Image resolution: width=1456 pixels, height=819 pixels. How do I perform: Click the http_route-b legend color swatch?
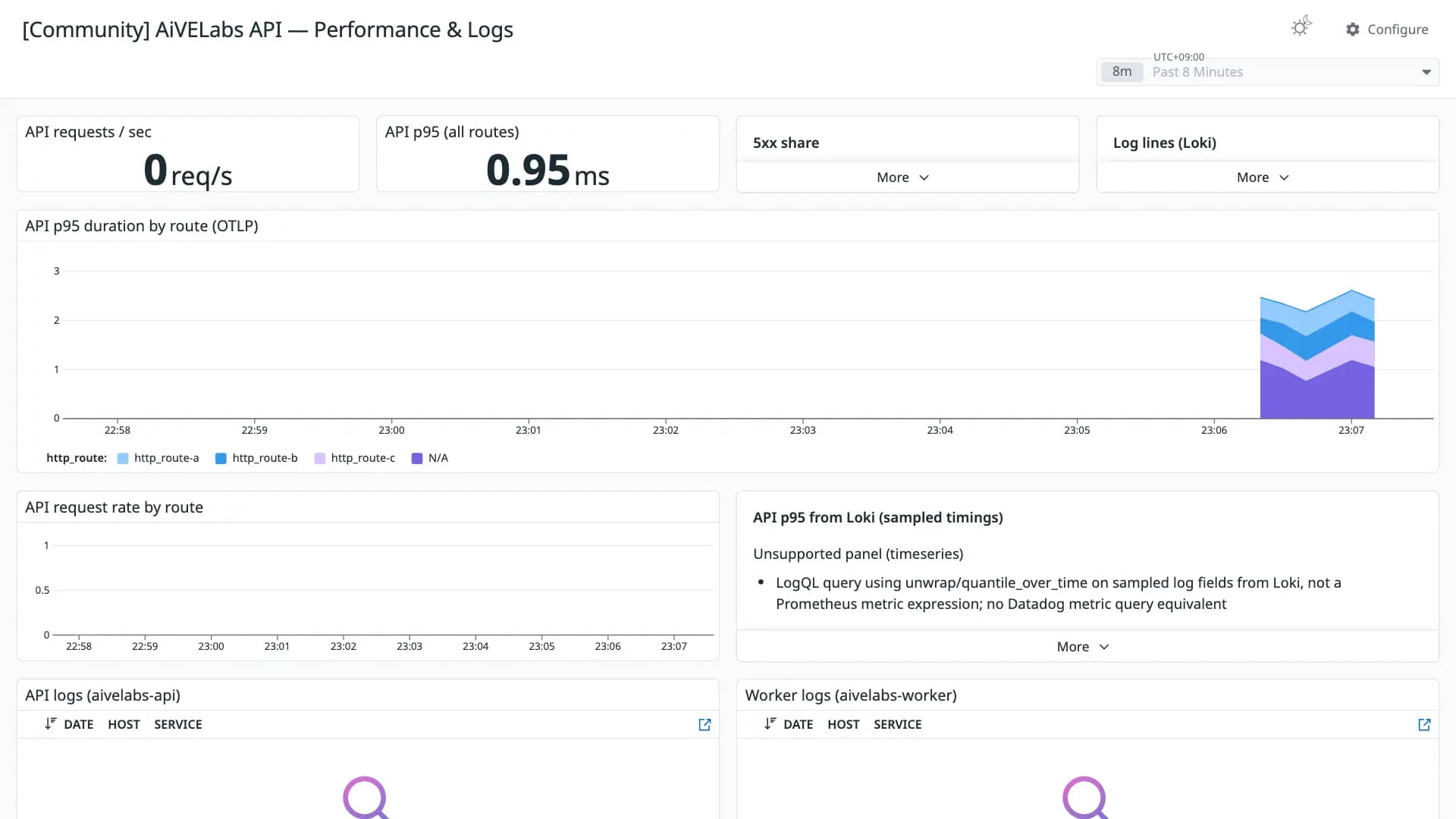pos(221,459)
